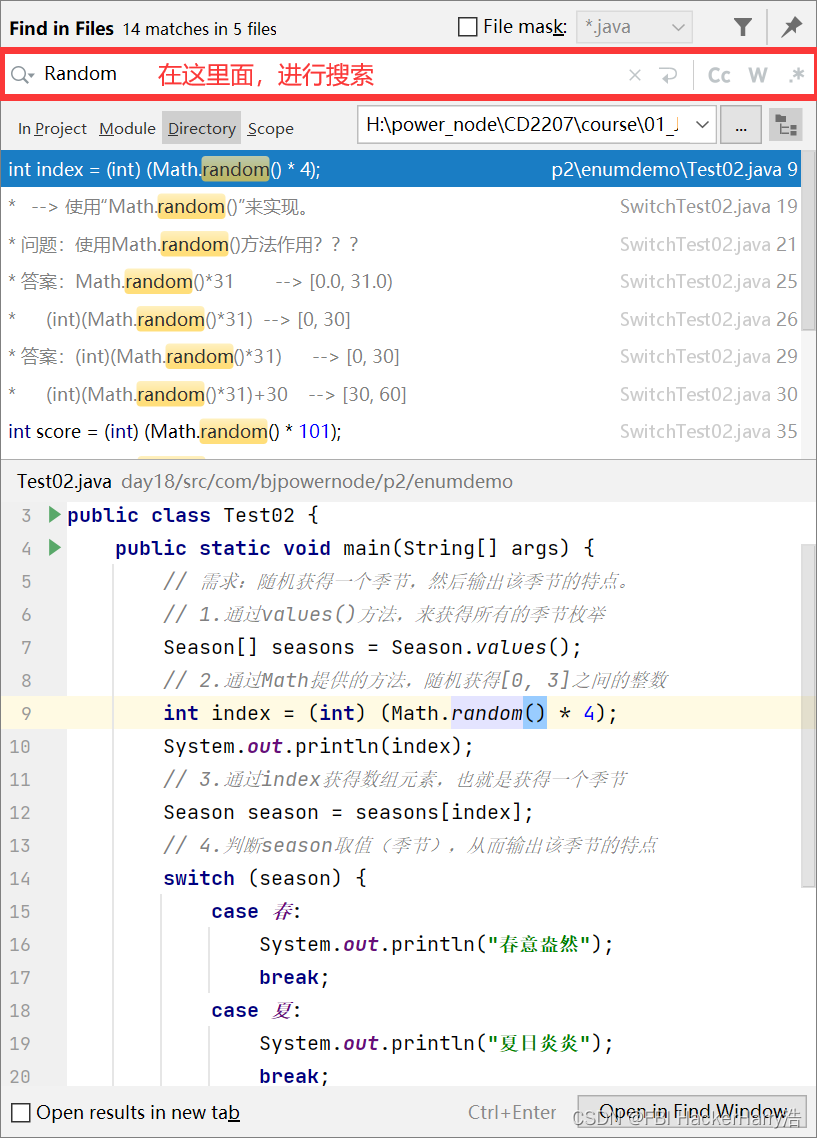
Task: Click seasons[index] code on line 12
Action: pos(438,812)
